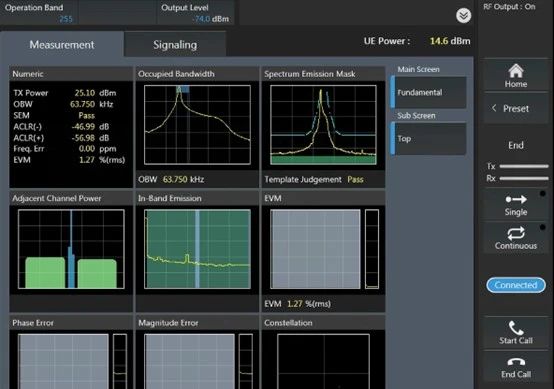
Task: Select the SEM Pass row
Action: click(54, 116)
